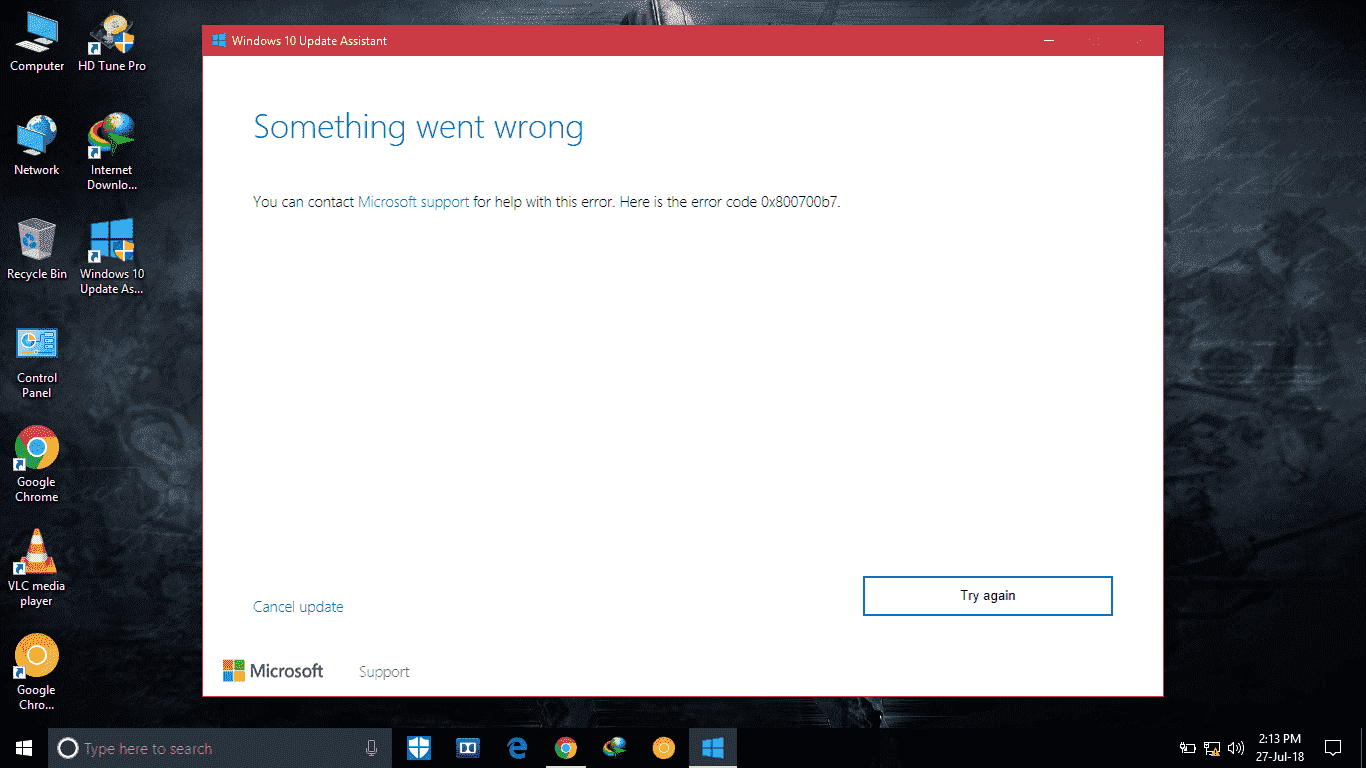Image resolution: width=1366 pixels, height=768 pixels.
Task: Click the search box microphone icon
Action: click(372, 748)
